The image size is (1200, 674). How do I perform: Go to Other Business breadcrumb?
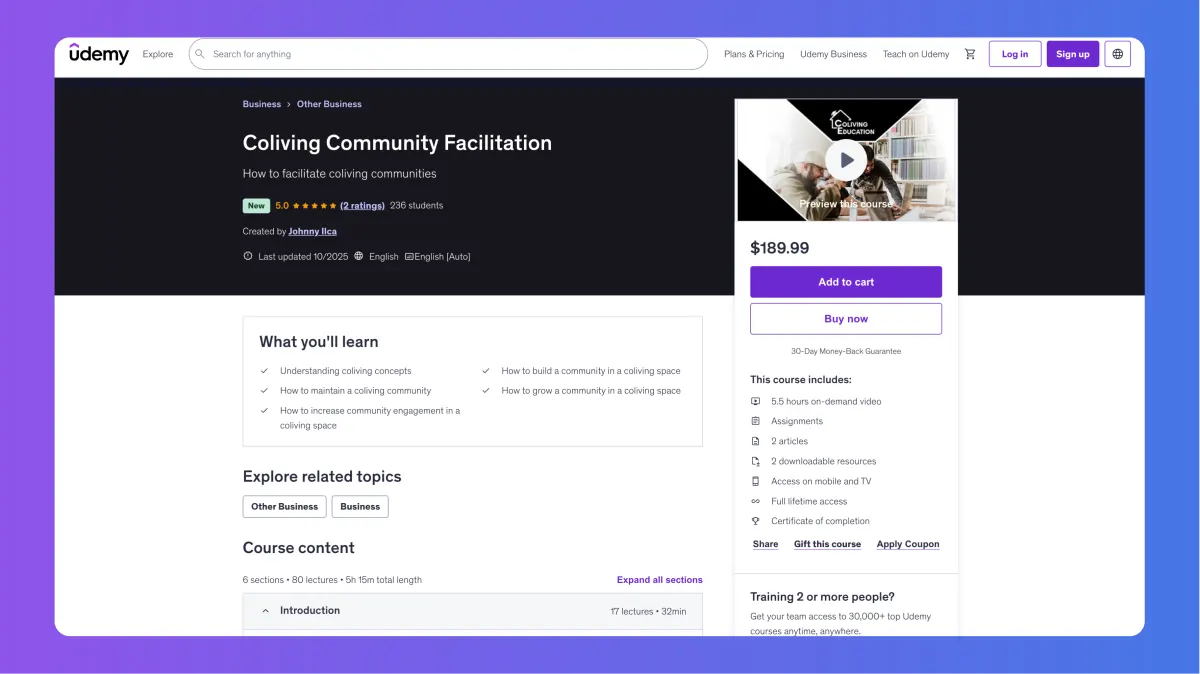point(329,104)
